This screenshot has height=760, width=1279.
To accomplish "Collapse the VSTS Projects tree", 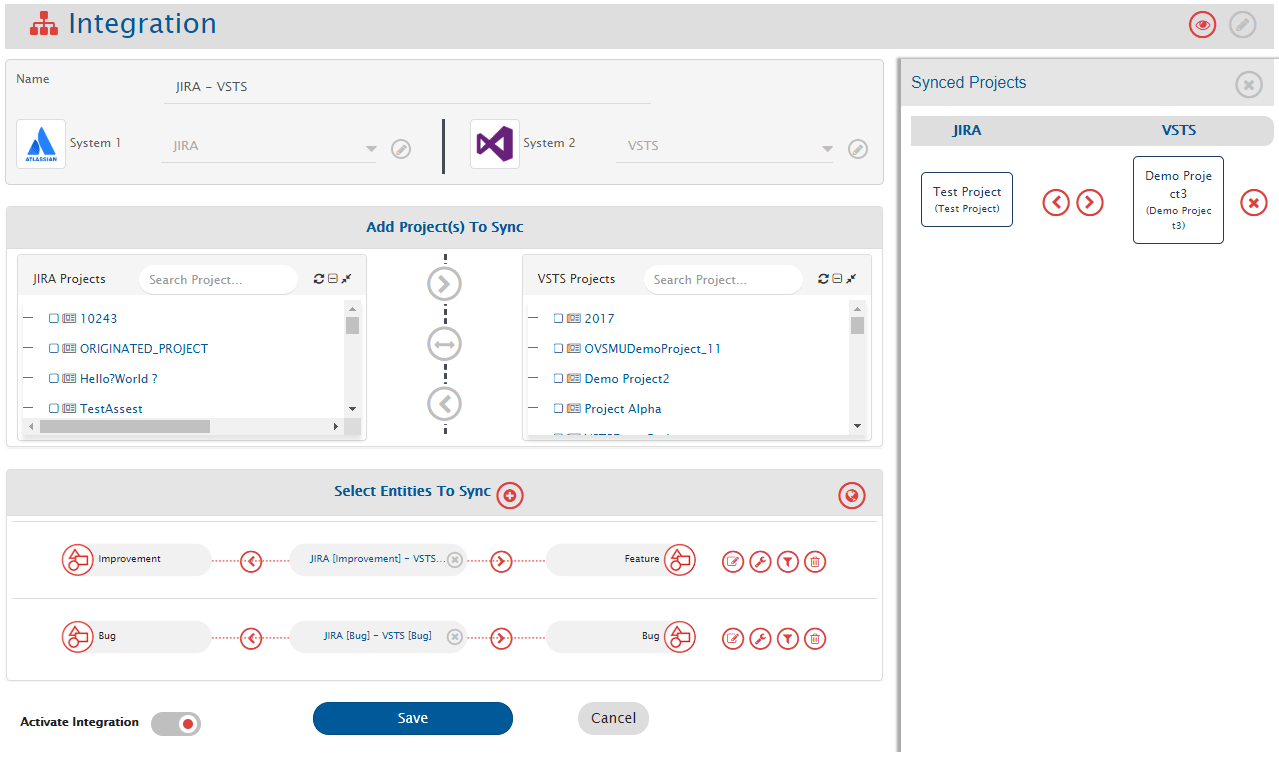I will point(837,279).
